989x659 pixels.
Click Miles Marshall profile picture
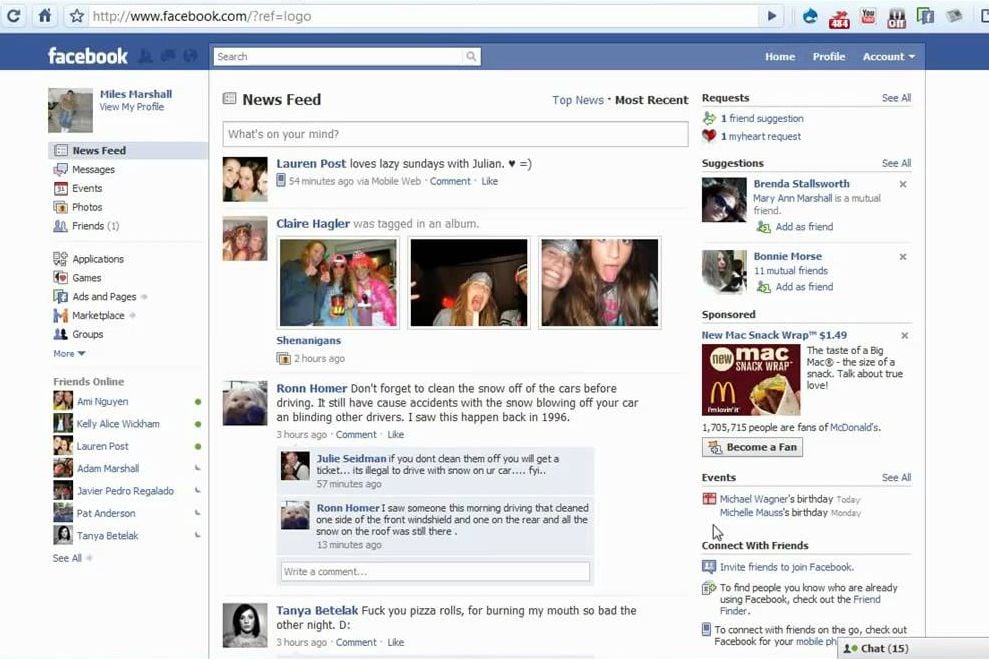(x=70, y=110)
